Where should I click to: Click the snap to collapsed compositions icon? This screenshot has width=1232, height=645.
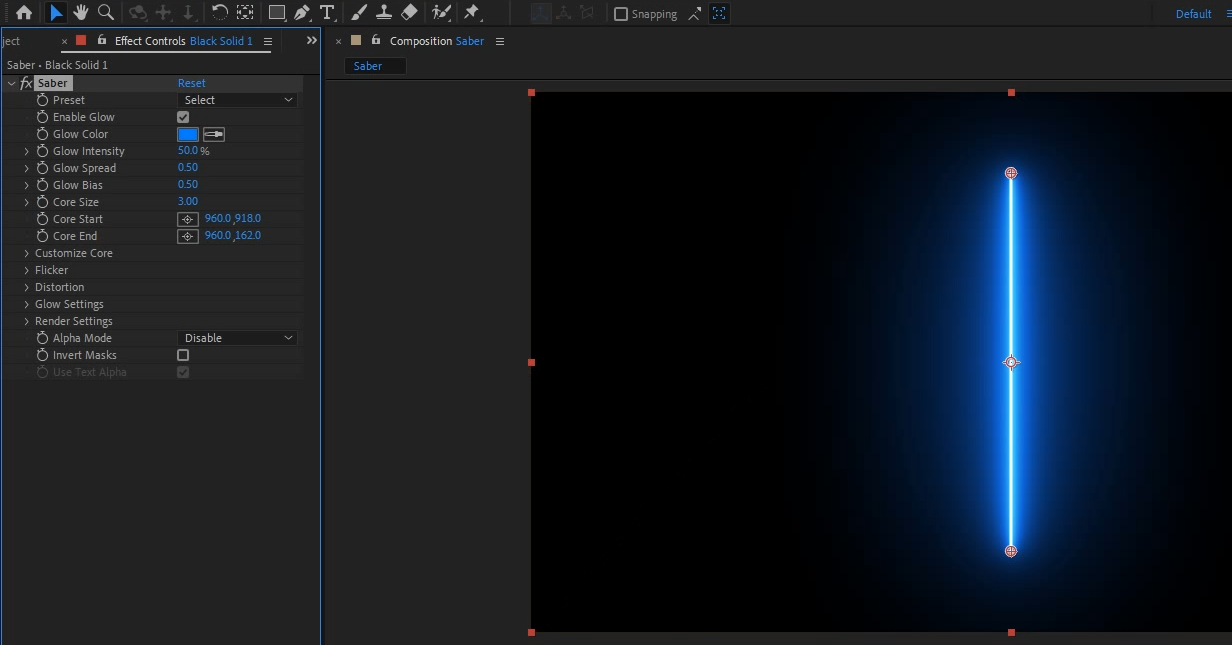coord(719,14)
